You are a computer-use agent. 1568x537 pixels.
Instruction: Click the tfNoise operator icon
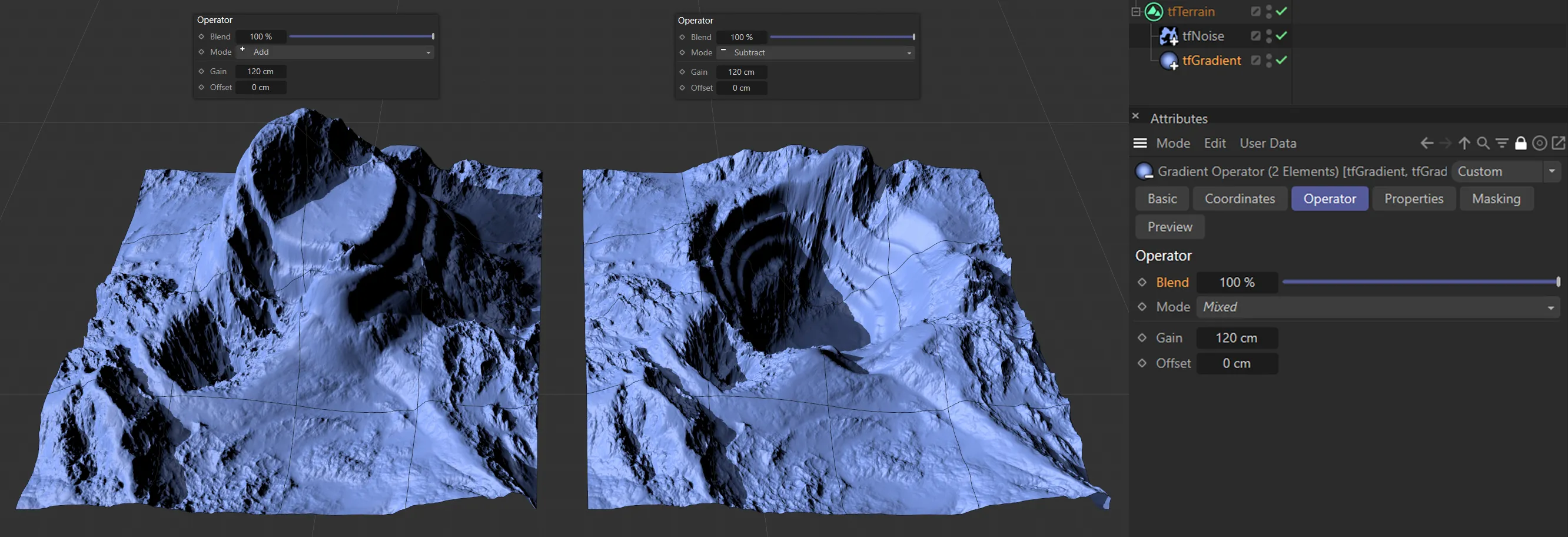pos(1168,36)
